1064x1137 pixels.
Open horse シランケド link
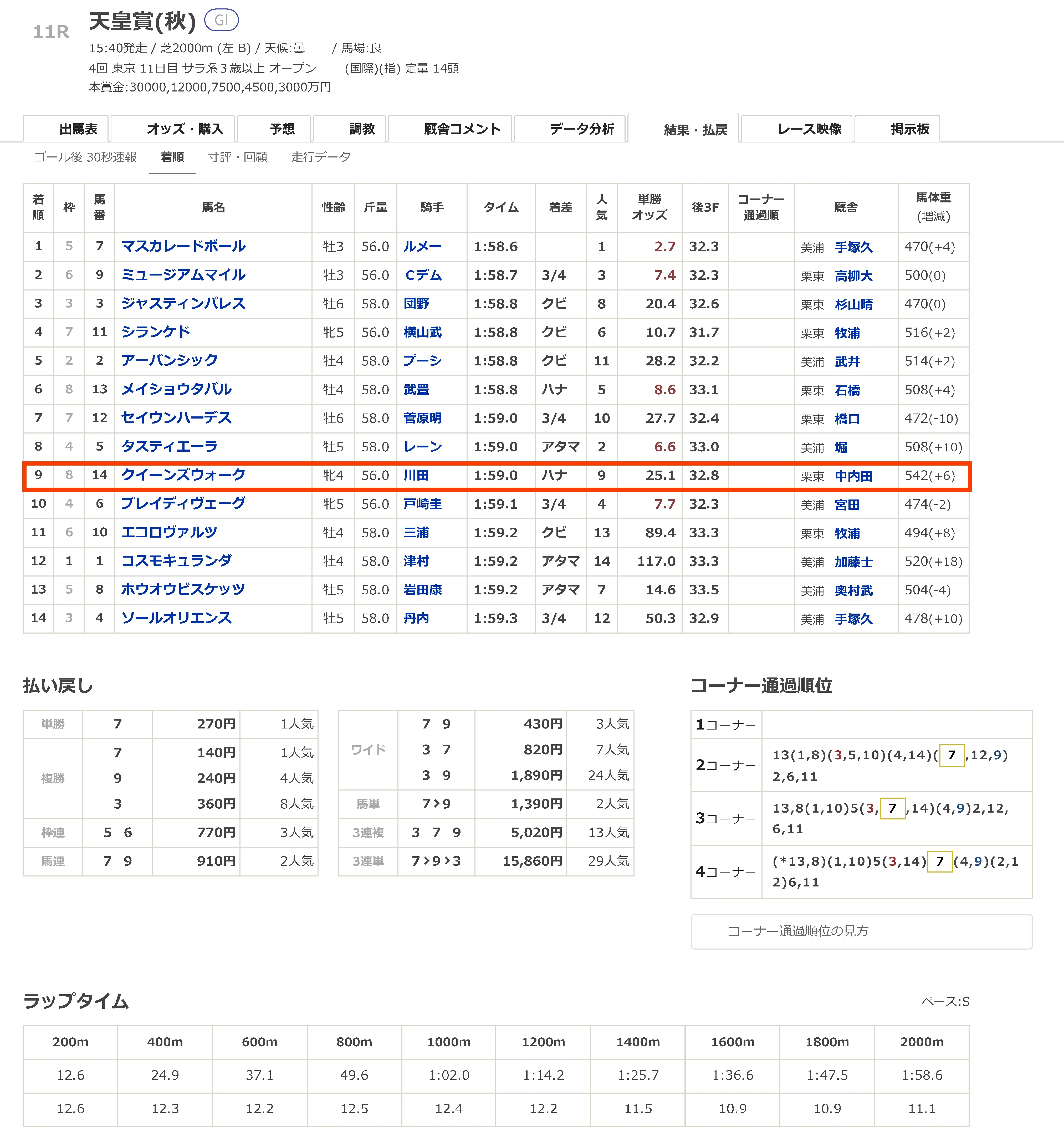click(156, 332)
